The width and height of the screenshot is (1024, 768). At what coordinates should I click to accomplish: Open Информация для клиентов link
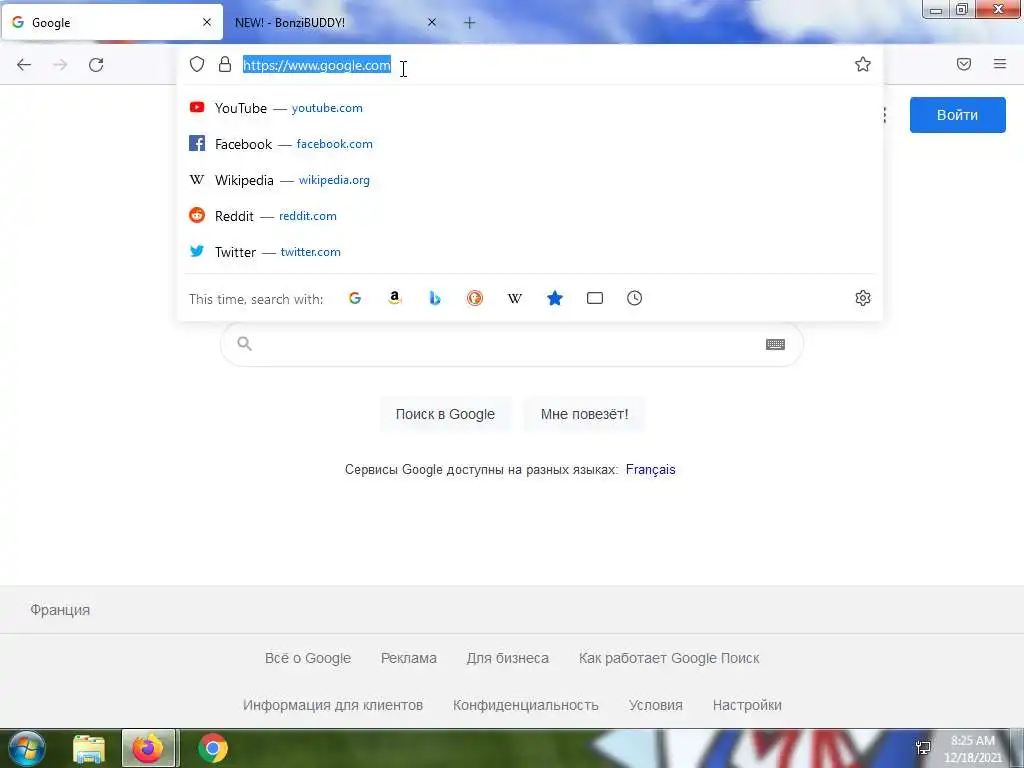[x=333, y=705]
